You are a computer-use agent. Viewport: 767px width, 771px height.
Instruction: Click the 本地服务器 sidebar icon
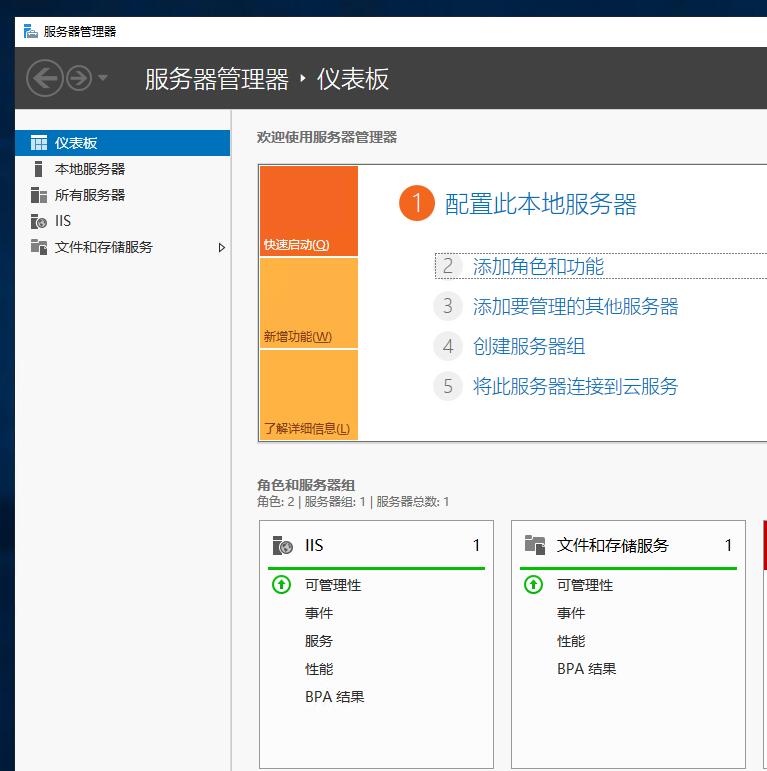click(x=38, y=169)
